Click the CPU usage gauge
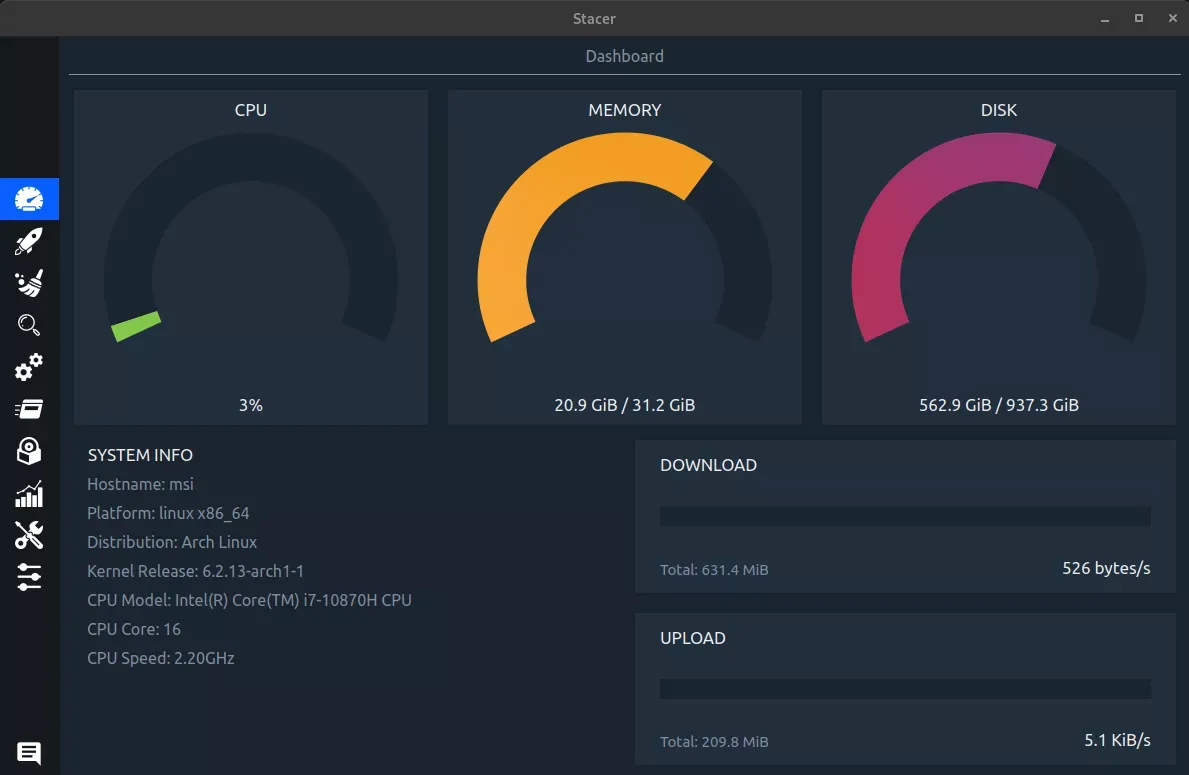1189x775 pixels. click(251, 238)
